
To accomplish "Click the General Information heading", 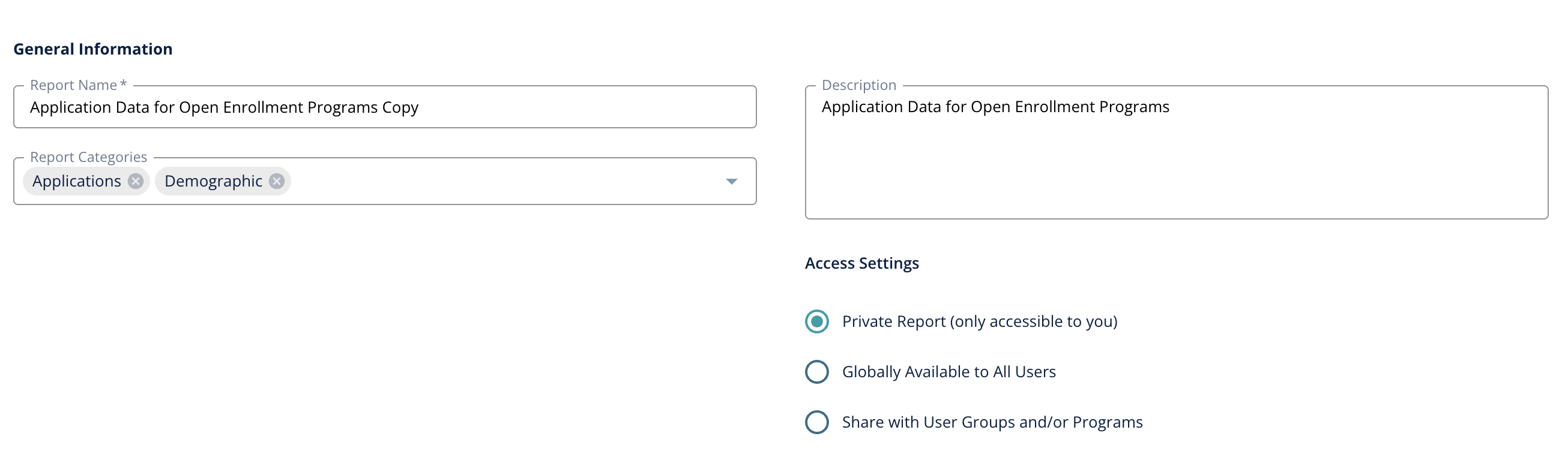I will pos(93,49).
